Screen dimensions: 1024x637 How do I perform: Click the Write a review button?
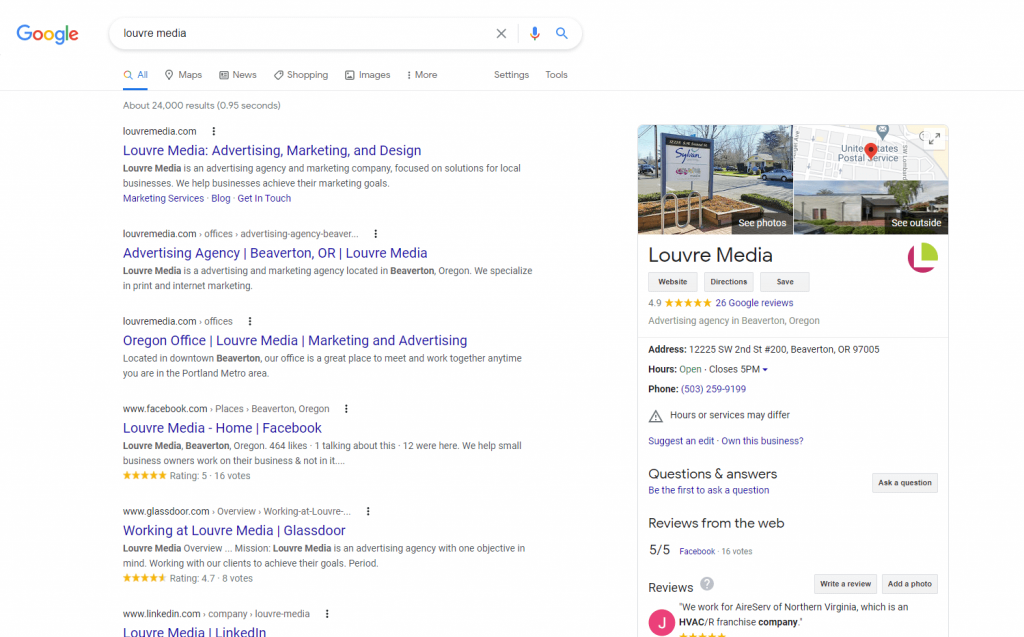[x=845, y=584]
